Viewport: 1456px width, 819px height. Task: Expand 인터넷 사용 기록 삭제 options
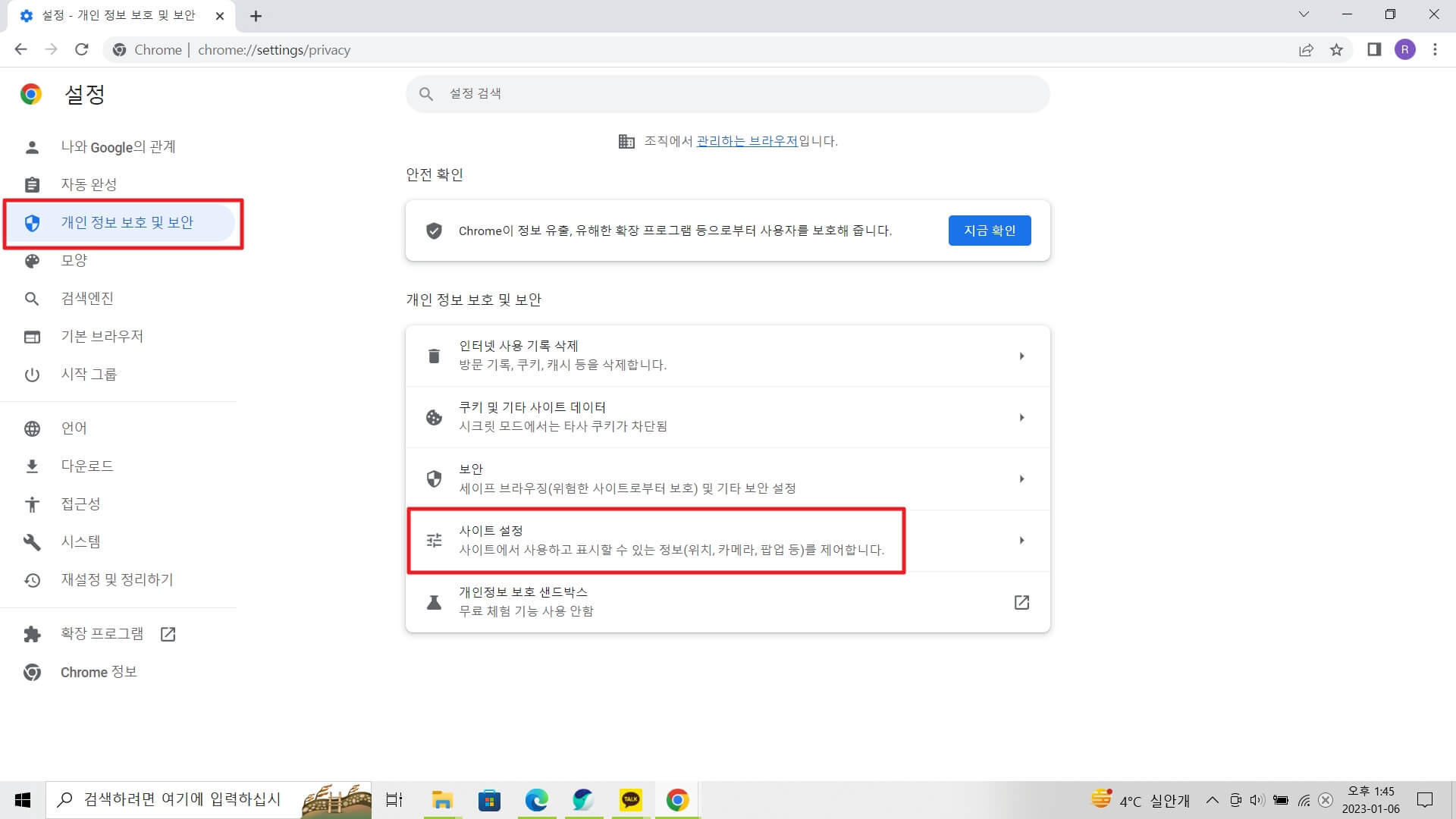coord(727,355)
